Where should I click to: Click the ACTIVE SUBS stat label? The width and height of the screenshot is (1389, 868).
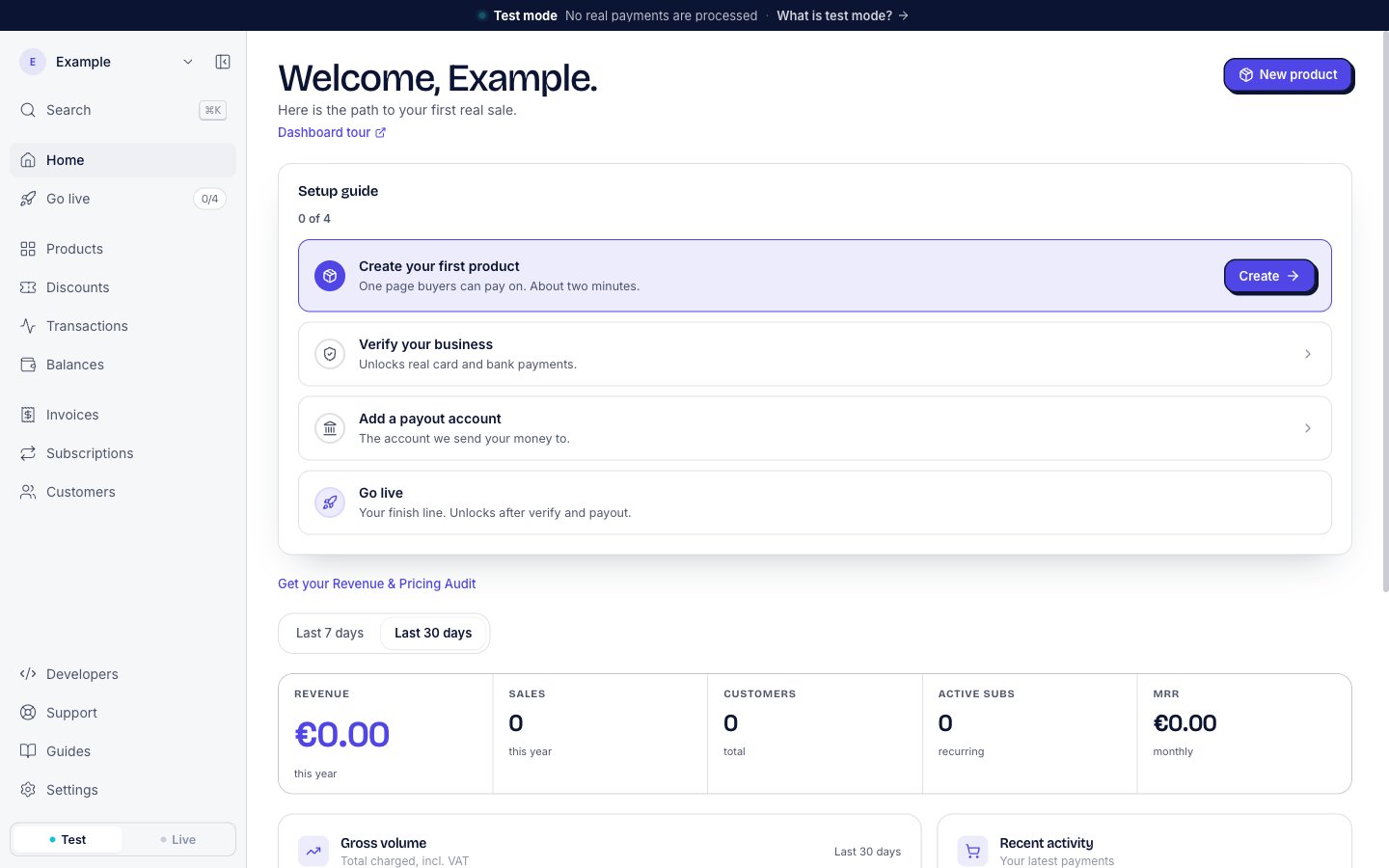click(x=976, y=694)
